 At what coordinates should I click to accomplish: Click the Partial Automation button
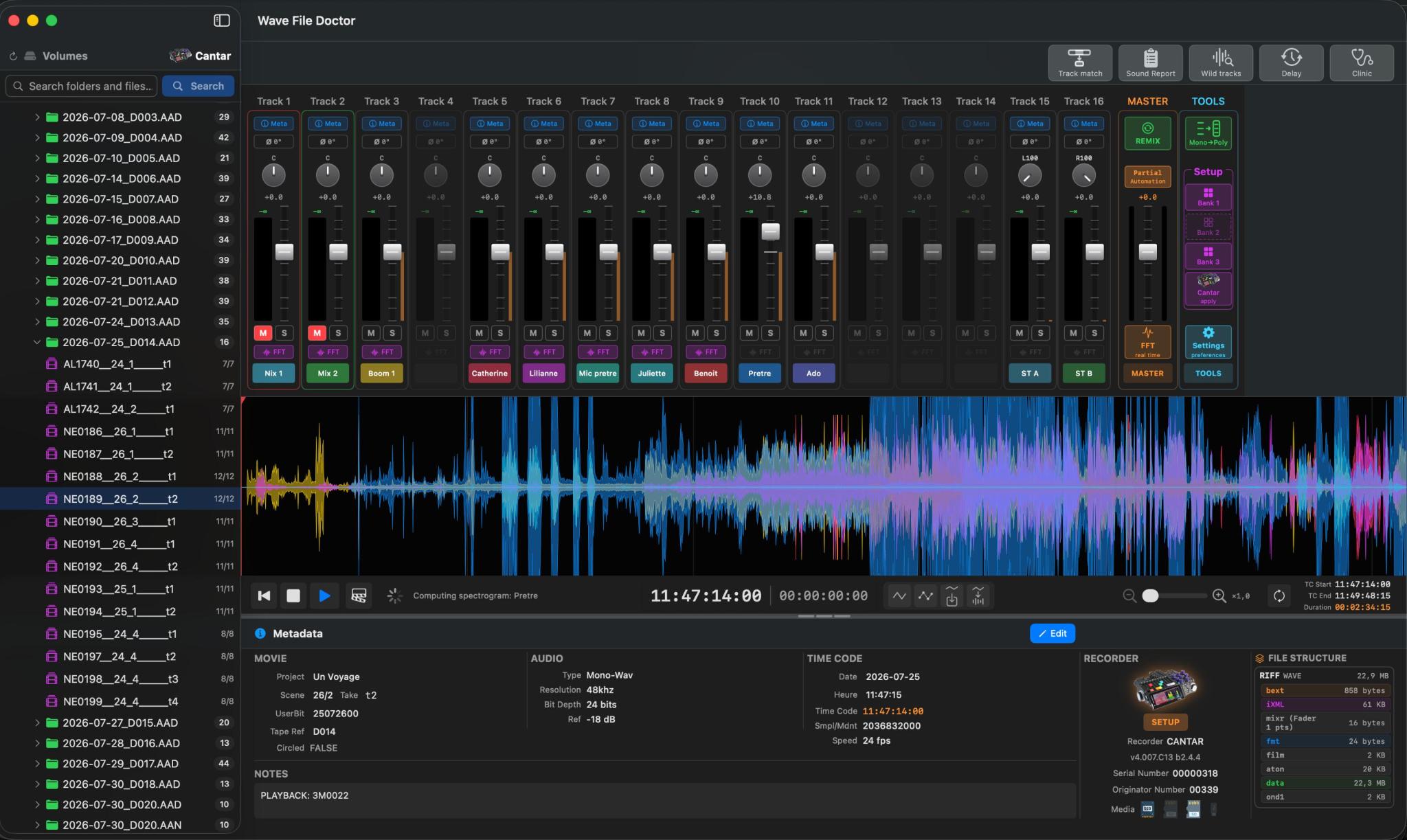pyautogui.click(x=1147, y=177)
